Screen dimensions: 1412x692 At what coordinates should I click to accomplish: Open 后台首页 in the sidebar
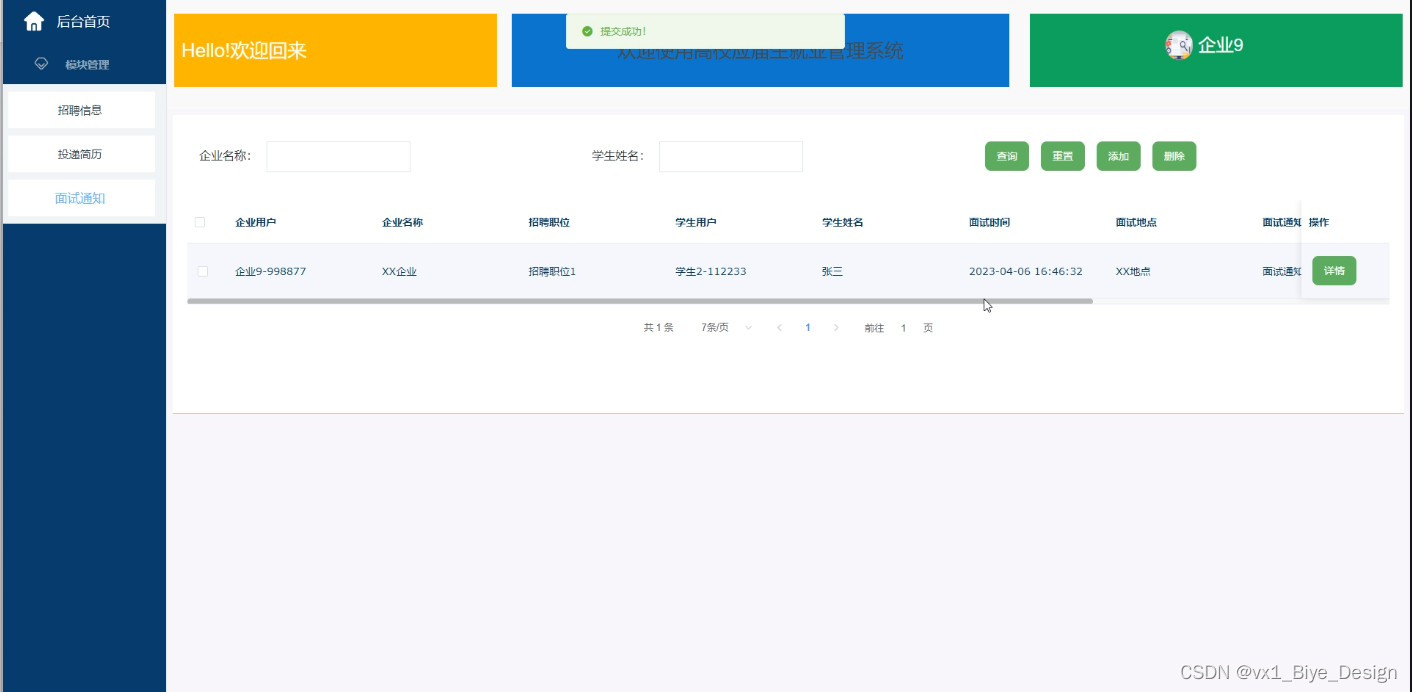click(x=83, y=21)
